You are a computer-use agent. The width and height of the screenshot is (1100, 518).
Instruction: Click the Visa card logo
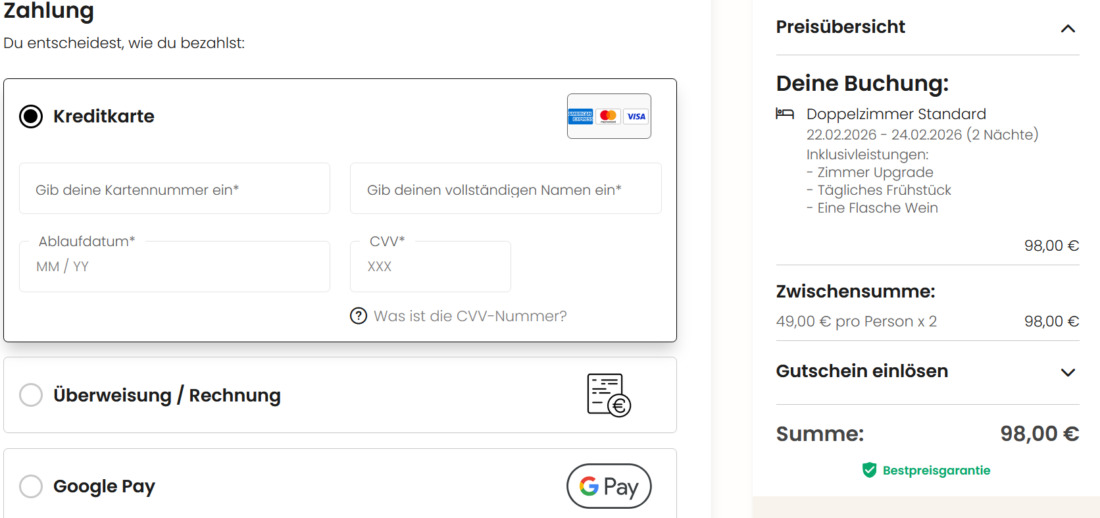pos(636,116)
